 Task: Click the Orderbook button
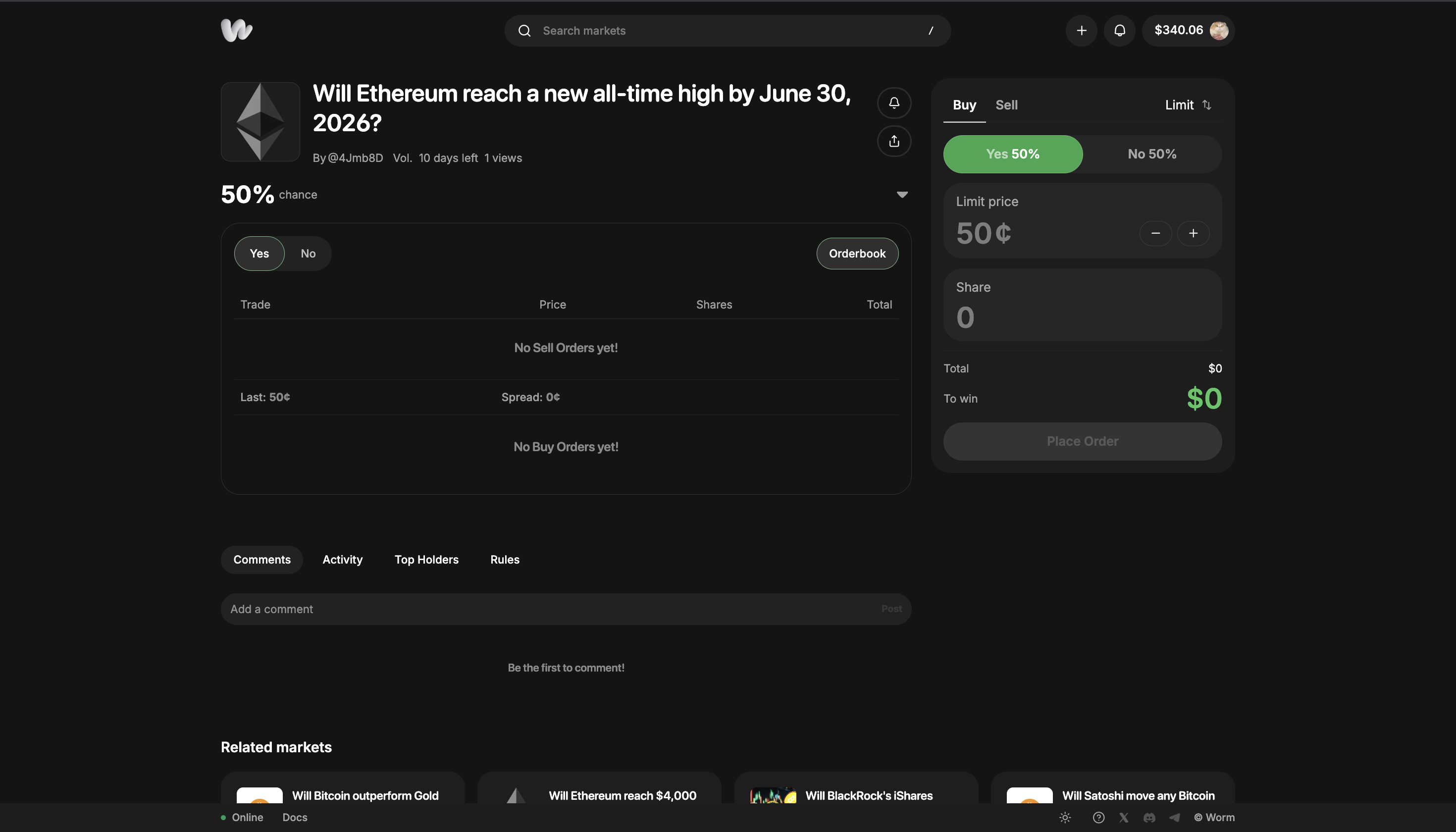click(857, 254)
